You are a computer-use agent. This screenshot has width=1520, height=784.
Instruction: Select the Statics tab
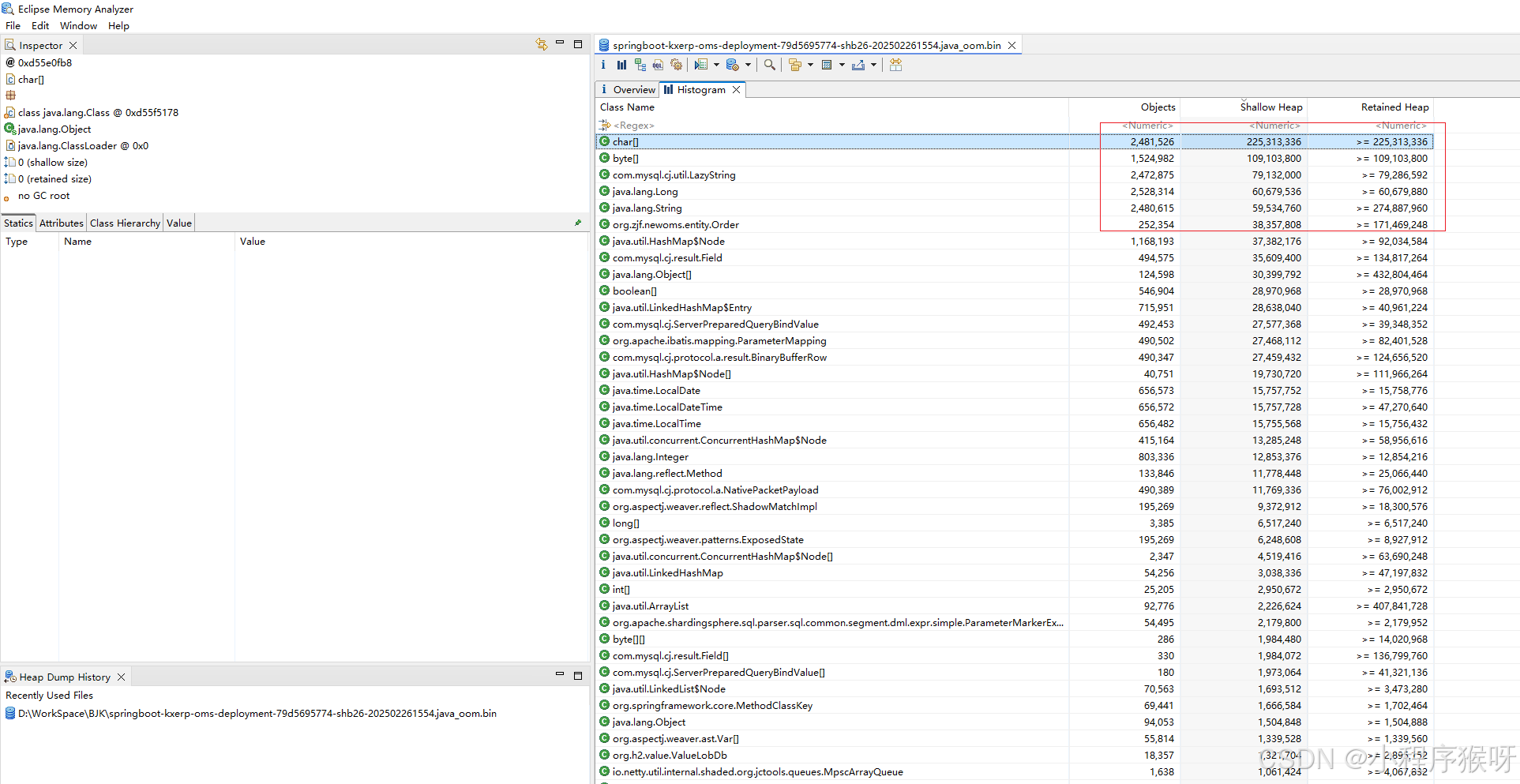click(18, 223)
